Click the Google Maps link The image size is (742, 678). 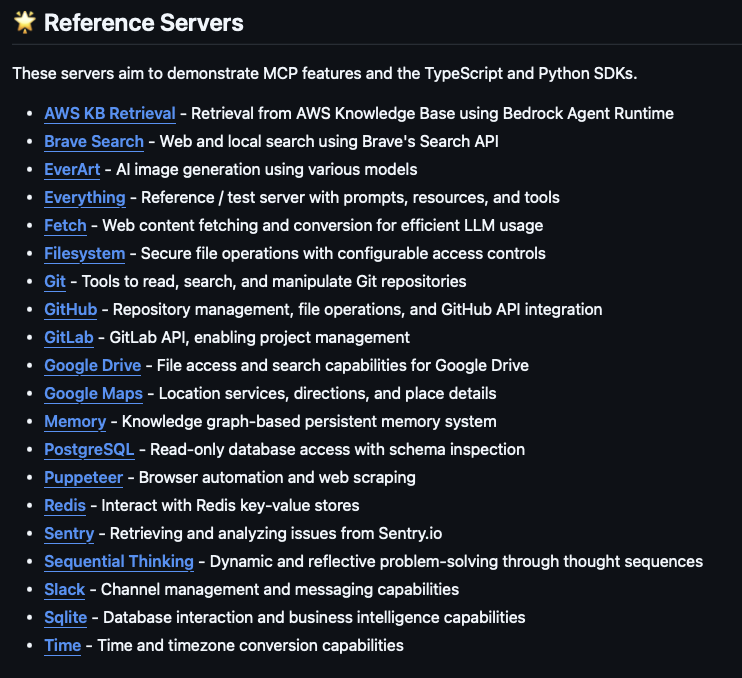[93, 393]
